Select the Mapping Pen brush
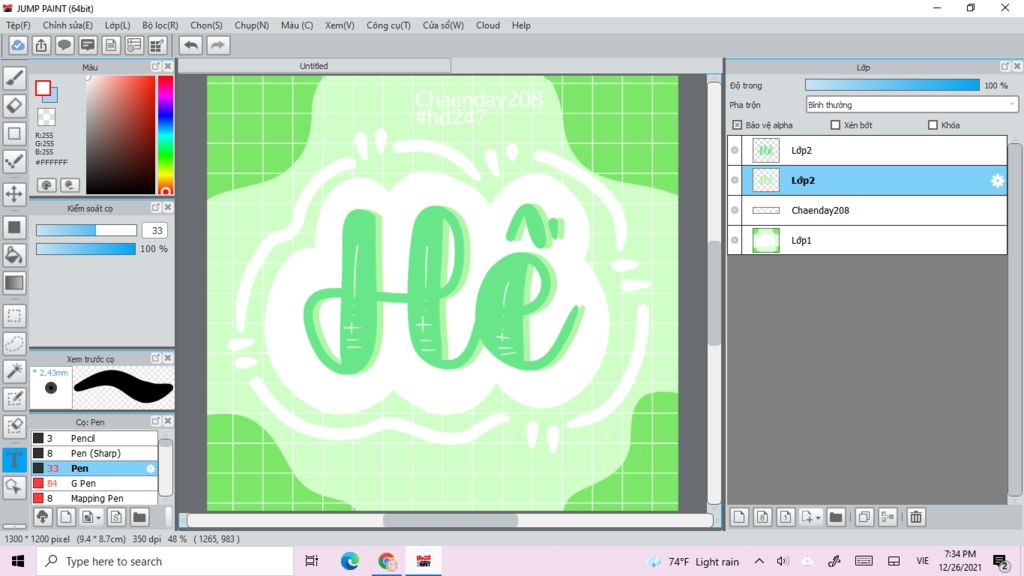The image size is (1024, 576). point(94,498)
